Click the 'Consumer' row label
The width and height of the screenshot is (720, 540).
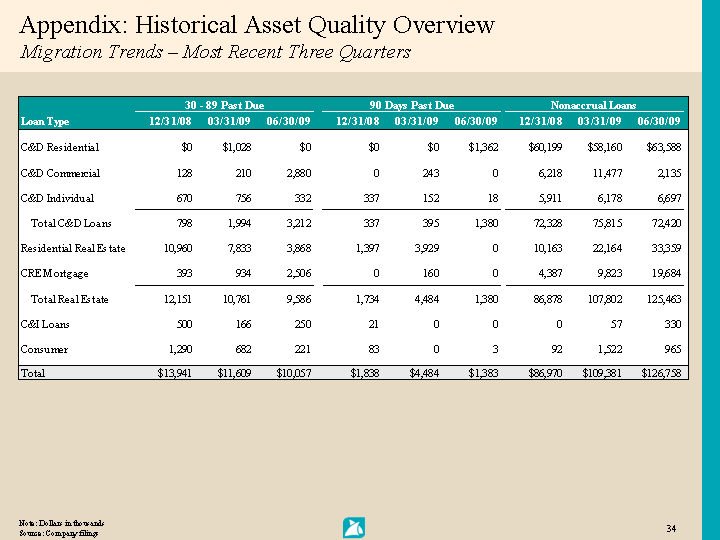point(44,349)
